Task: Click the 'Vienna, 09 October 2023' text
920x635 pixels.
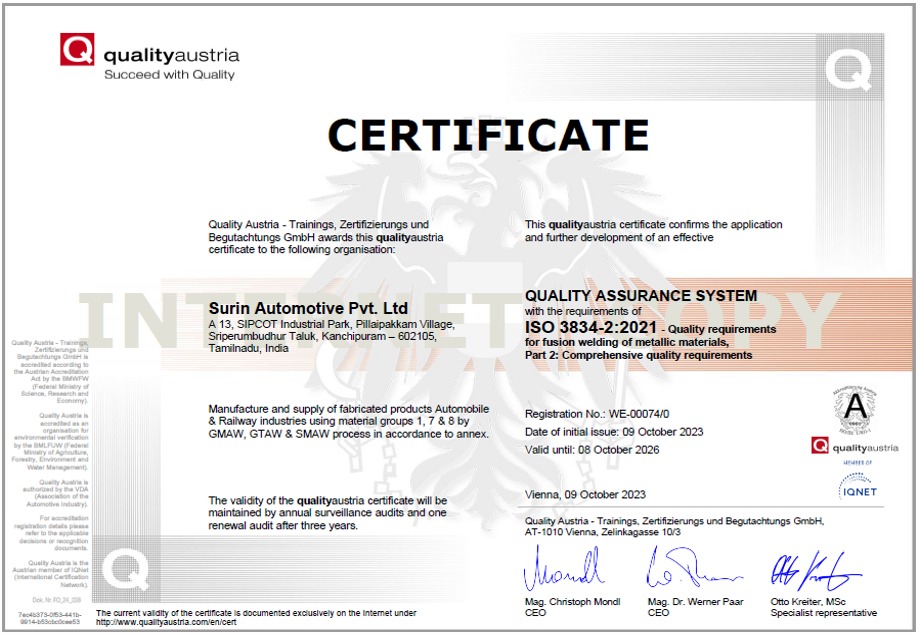Action: 585,495
